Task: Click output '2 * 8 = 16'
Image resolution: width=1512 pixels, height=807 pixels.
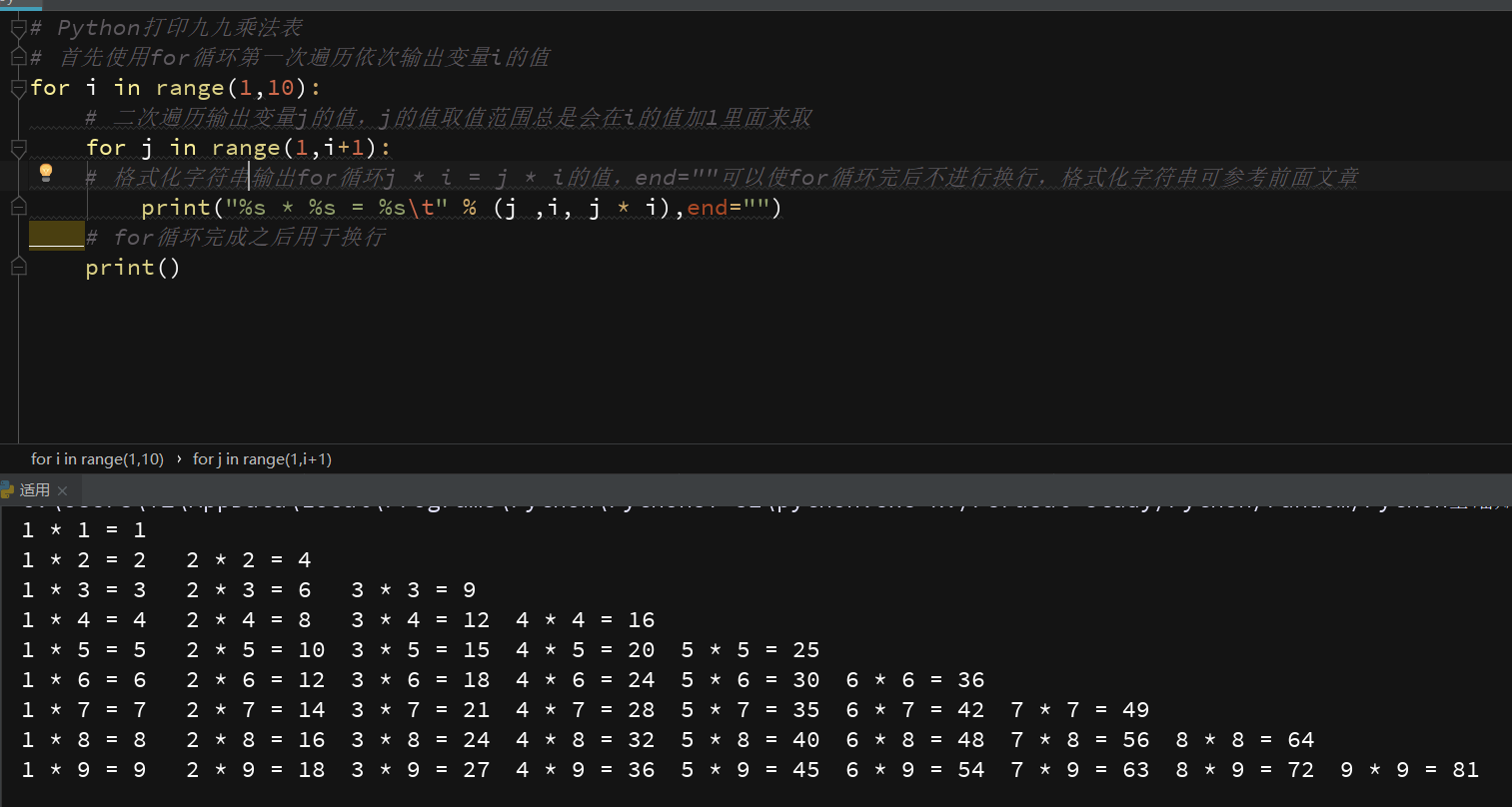Action: [x=256, y=740]
